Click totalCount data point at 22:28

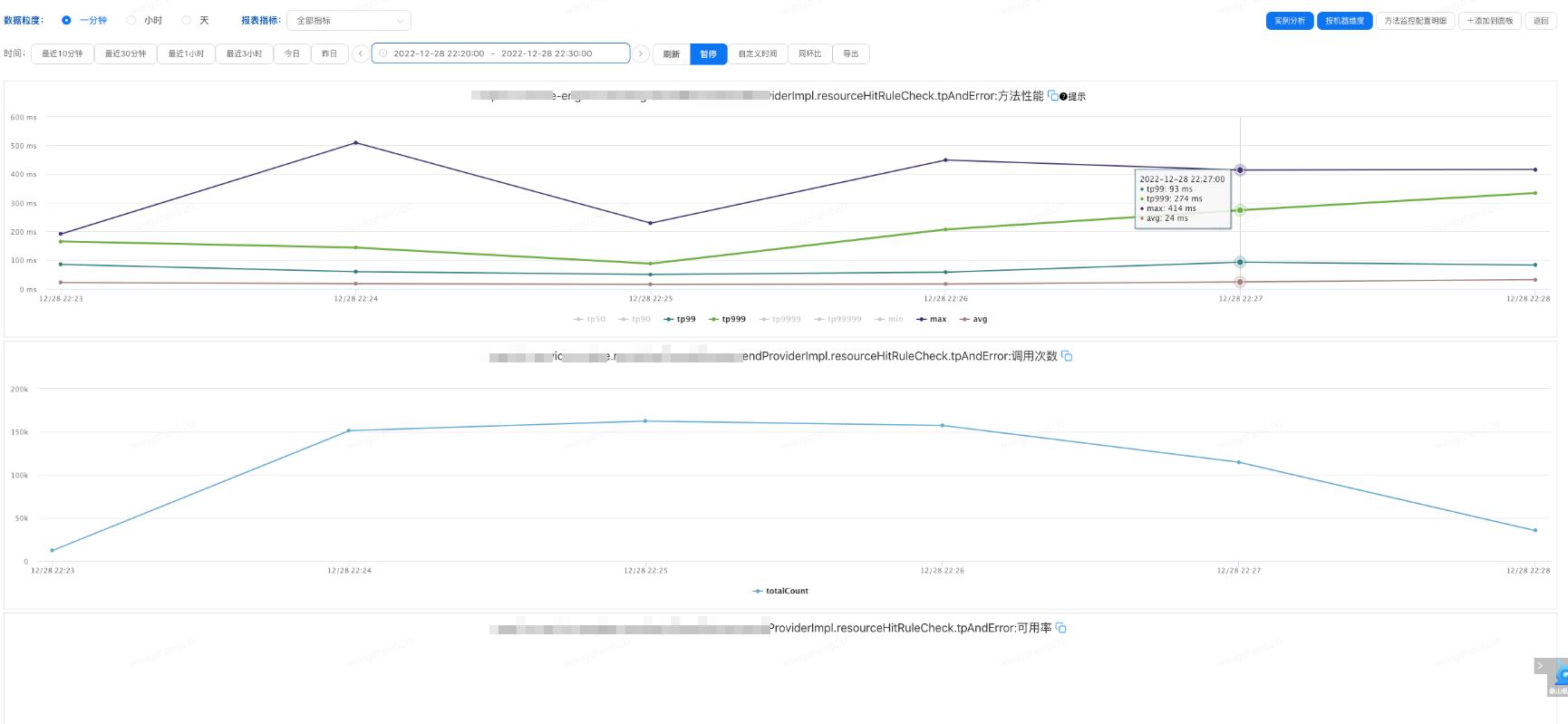tap(1534, 530)
